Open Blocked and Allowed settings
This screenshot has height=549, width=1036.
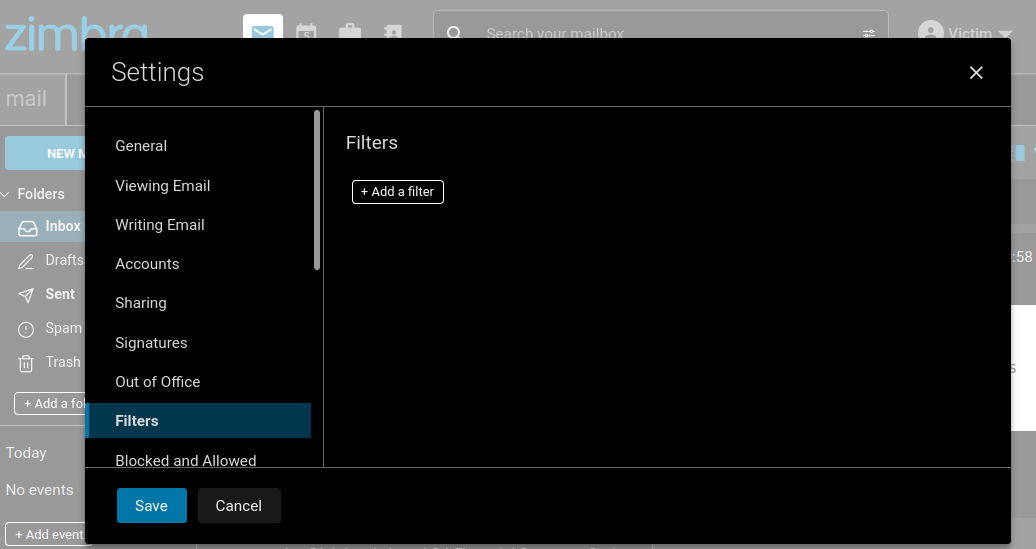click(x=186, y=460)
